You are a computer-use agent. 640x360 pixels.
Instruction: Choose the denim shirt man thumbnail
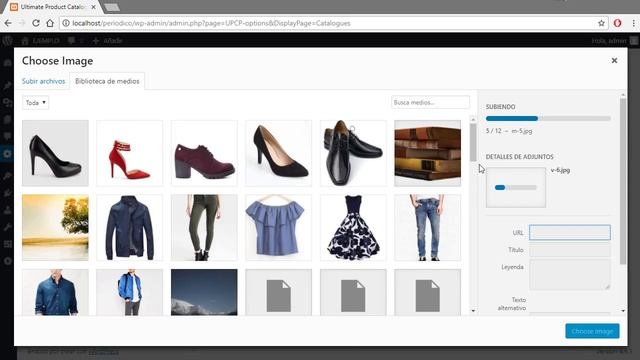tap(55, 292)
